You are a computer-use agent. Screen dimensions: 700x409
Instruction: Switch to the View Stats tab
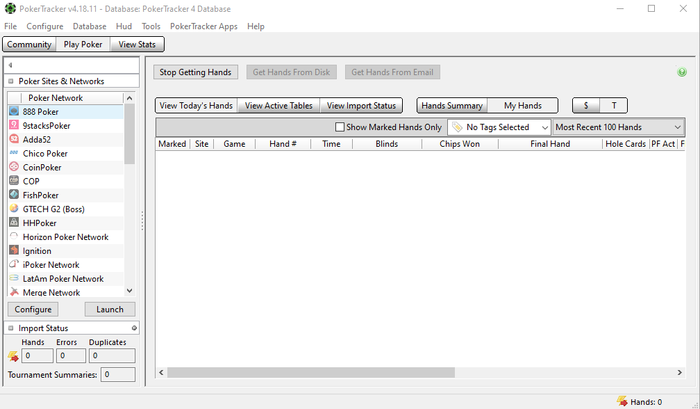[137, 44]
